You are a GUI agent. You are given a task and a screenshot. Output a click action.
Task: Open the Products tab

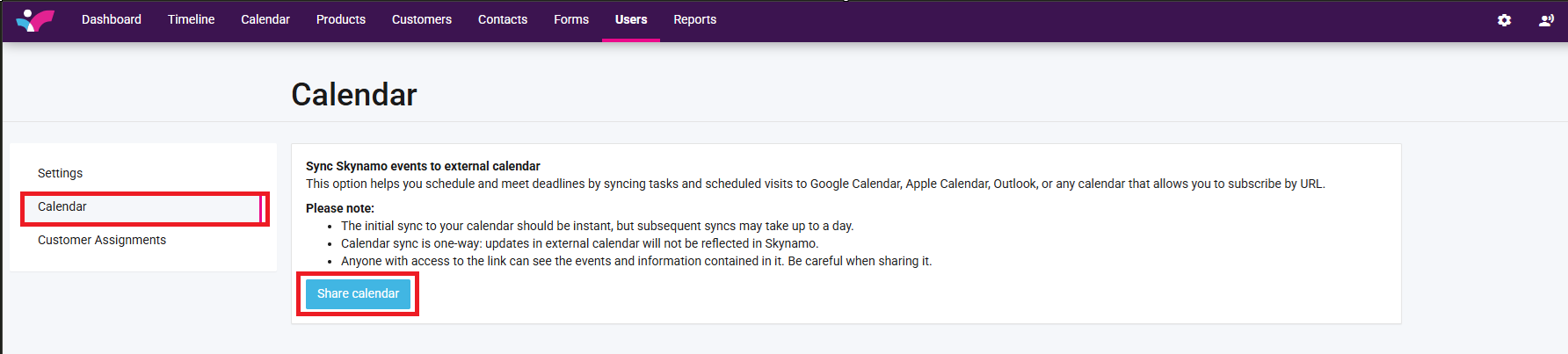point(340,19)
